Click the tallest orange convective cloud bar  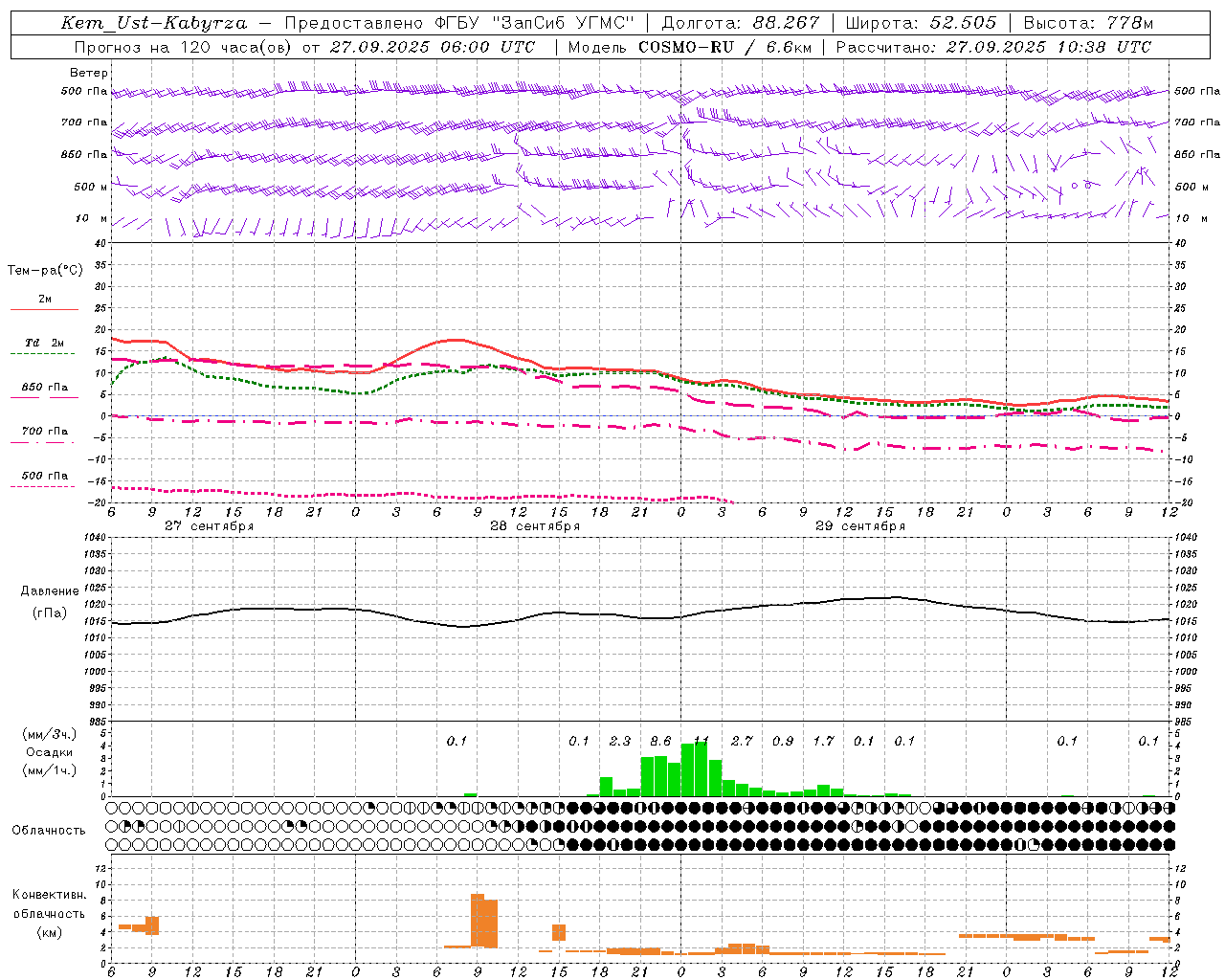478,921
